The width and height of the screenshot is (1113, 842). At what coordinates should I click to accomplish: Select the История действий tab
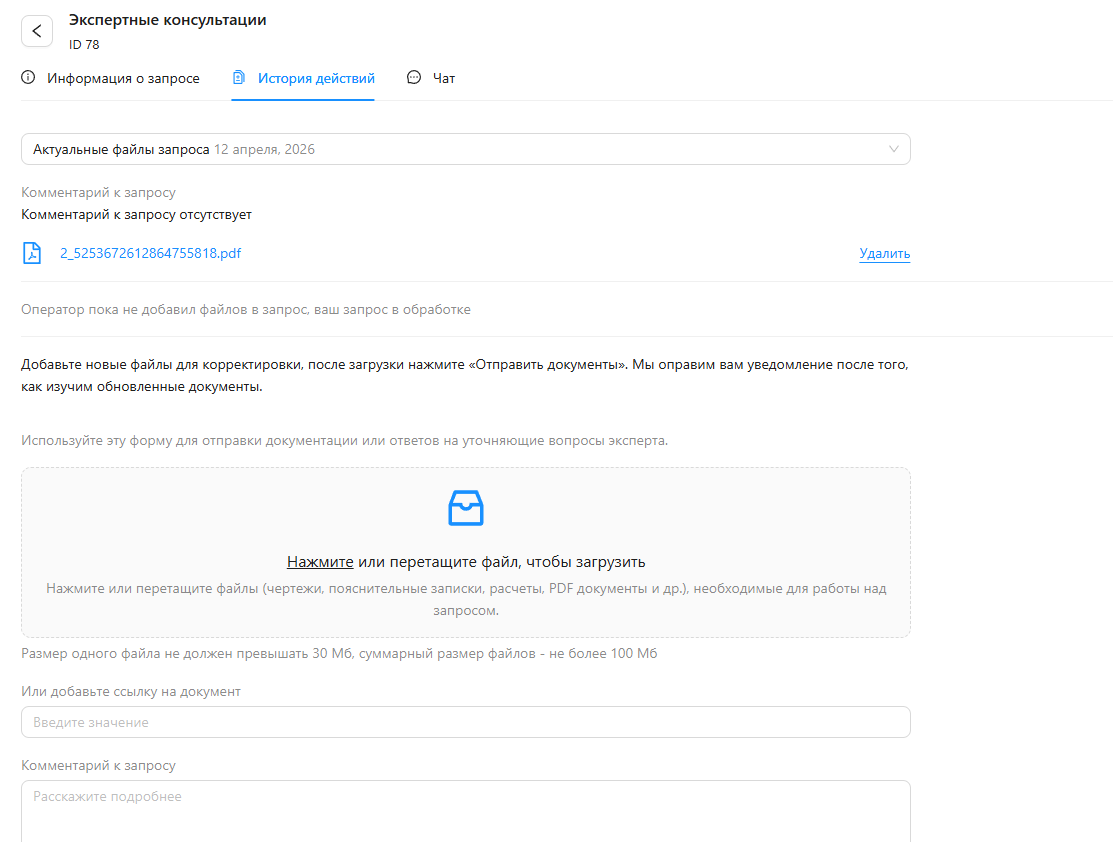point(316,78)
